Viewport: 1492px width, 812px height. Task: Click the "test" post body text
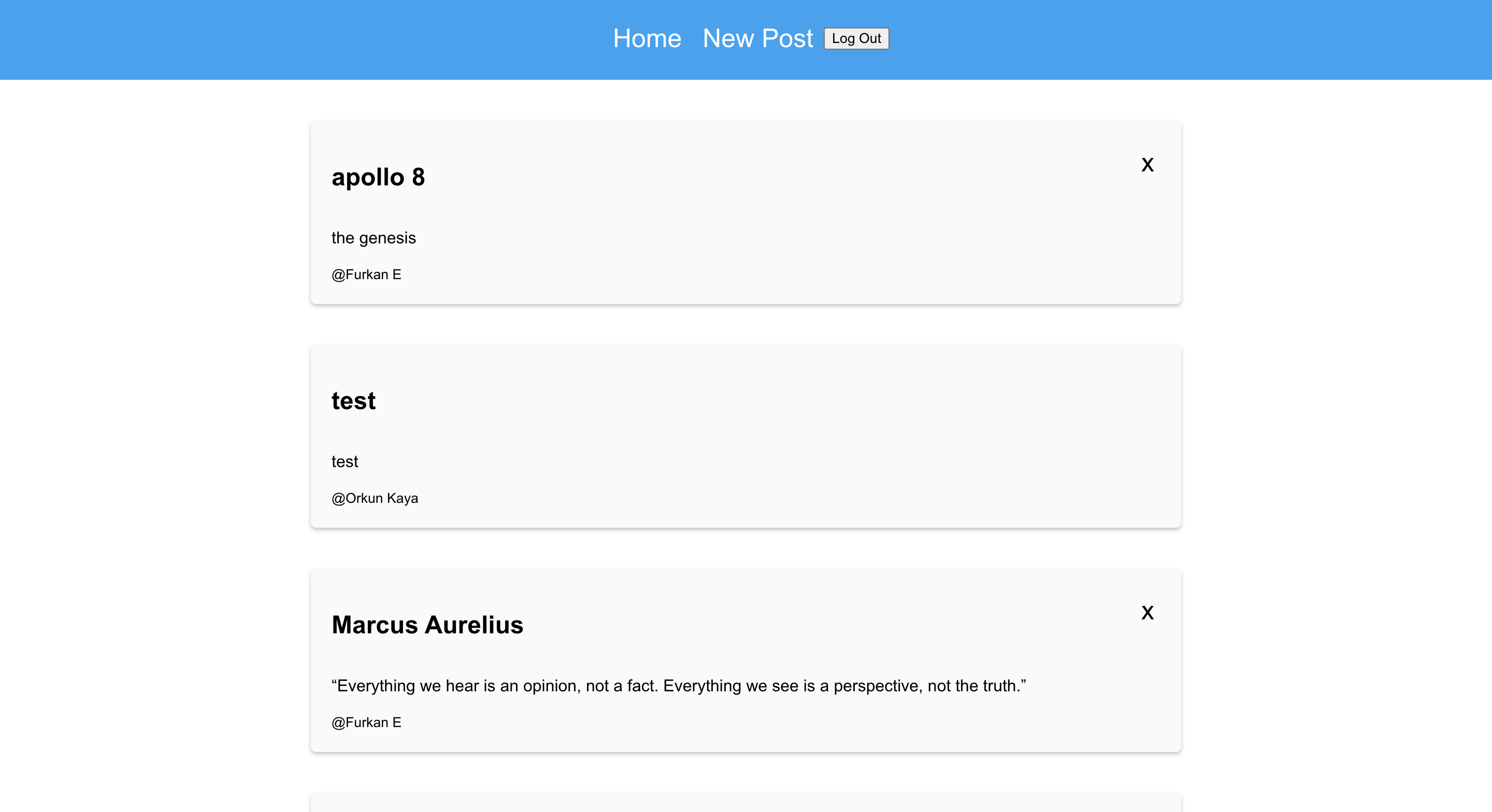[345, 461]
